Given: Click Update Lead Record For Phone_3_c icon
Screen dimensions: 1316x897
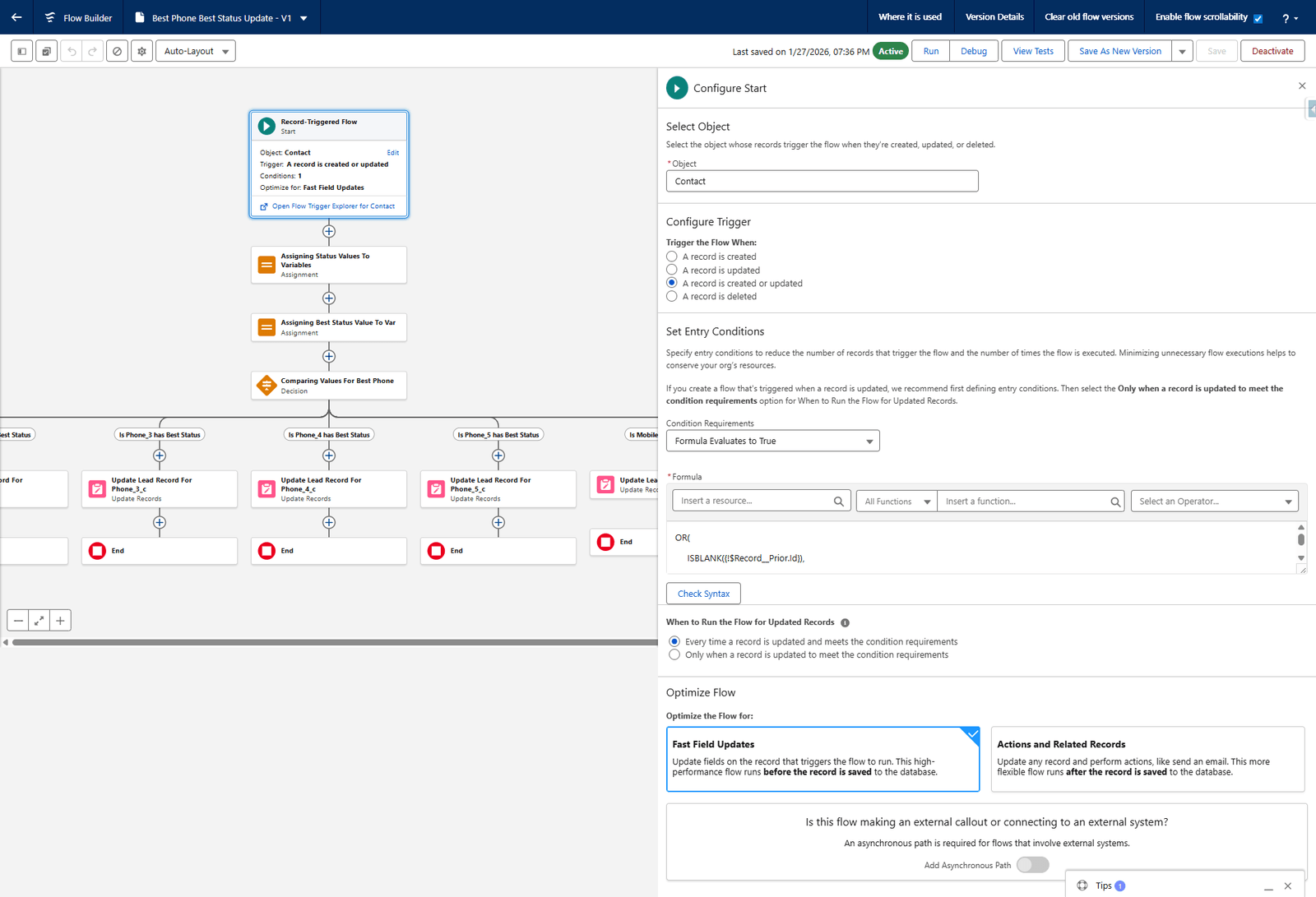Looking at the screenshot, I should coord(97,488).
